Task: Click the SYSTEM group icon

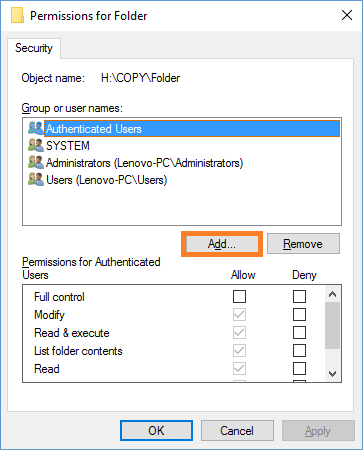Action: (36, 145)
